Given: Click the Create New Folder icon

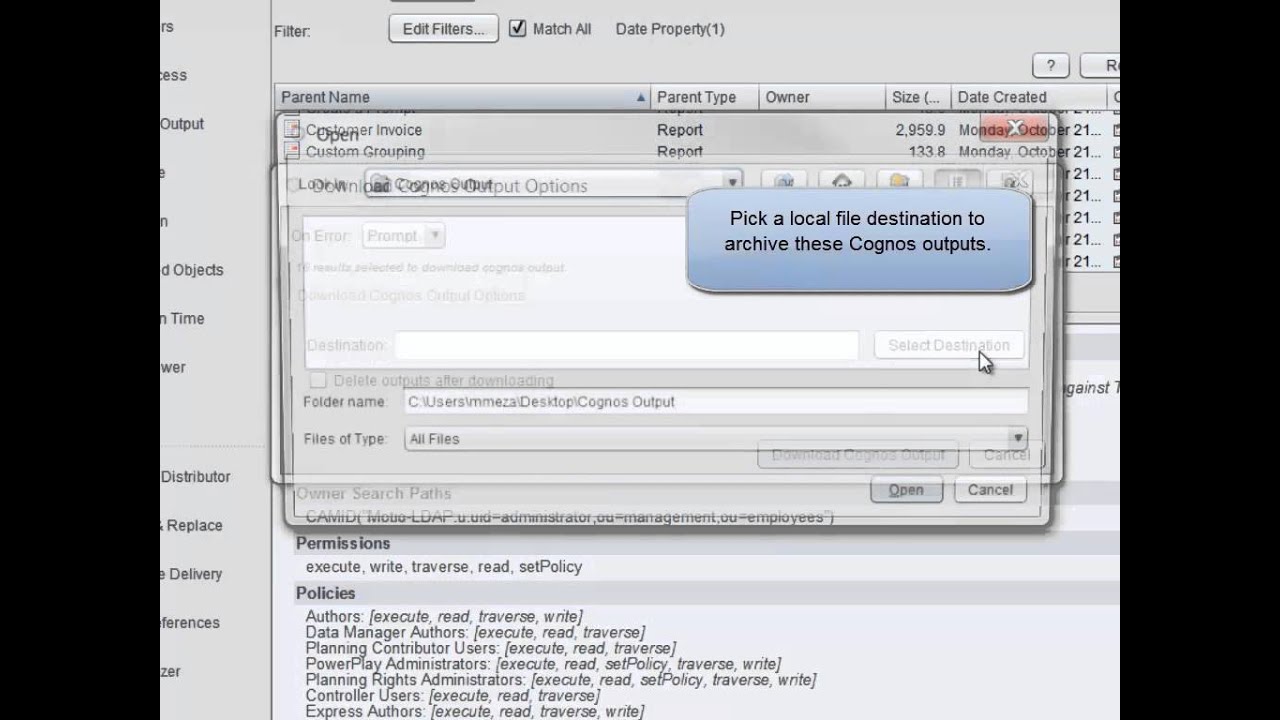Looking at the screenshot, I should 899,181.
